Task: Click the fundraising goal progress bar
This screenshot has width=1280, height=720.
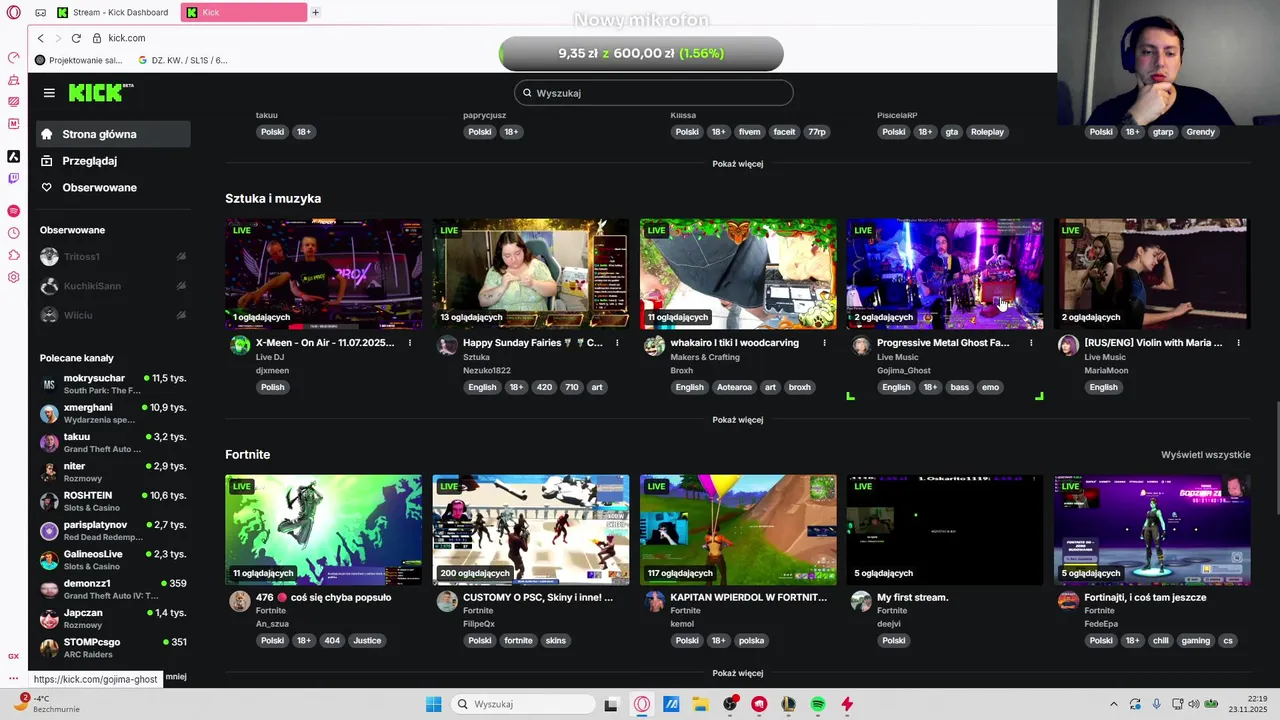Action: 641,53
